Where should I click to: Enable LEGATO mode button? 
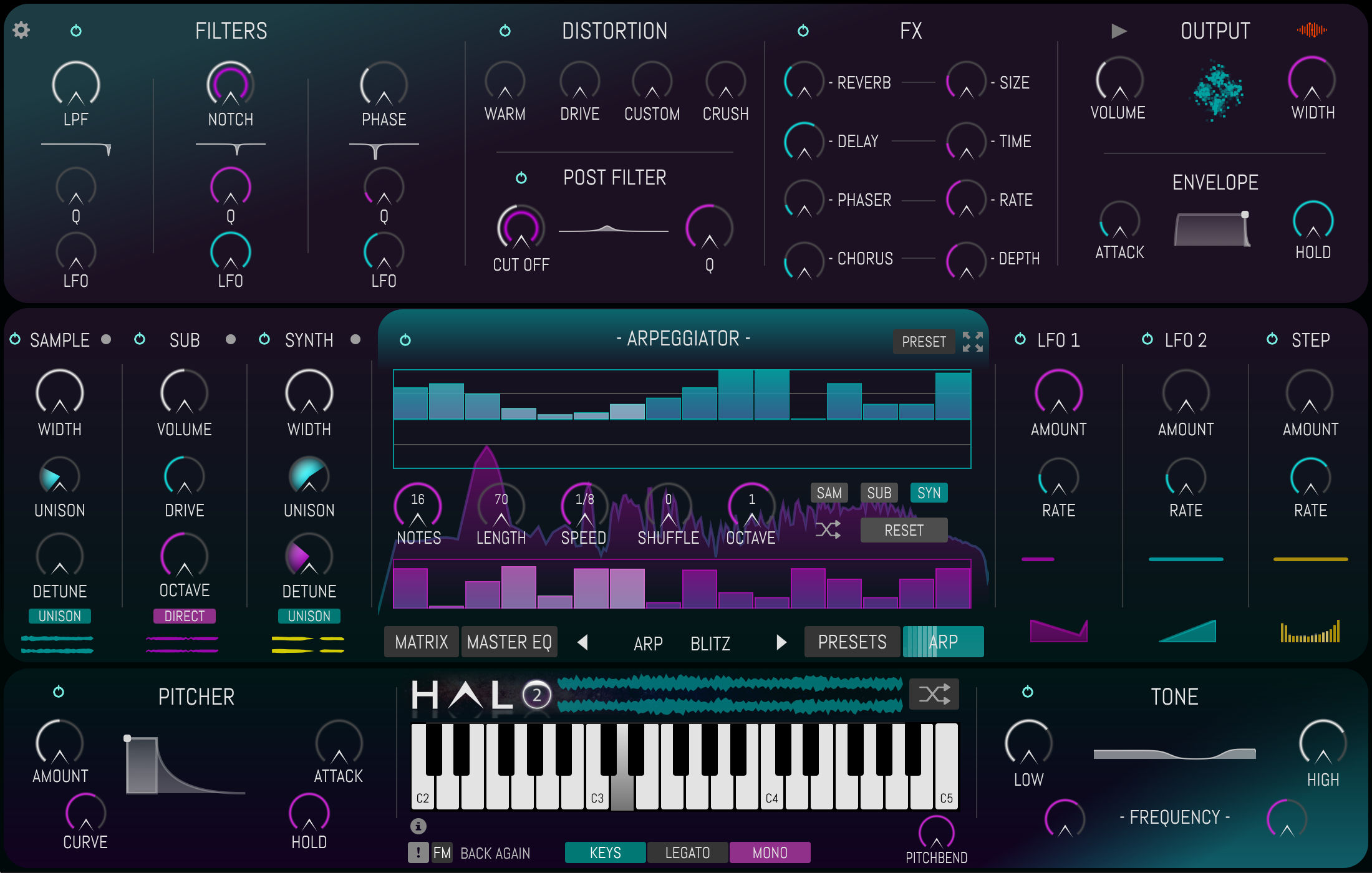pyautogui.click(x=687, y=852)
